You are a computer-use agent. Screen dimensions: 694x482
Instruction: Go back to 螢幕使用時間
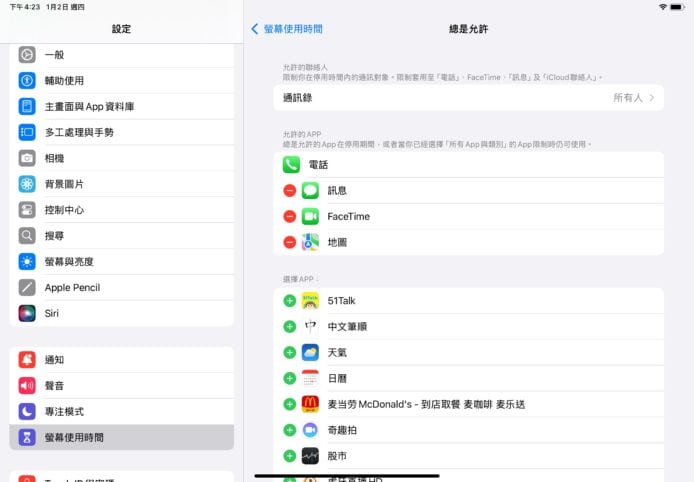click(287, 29)
